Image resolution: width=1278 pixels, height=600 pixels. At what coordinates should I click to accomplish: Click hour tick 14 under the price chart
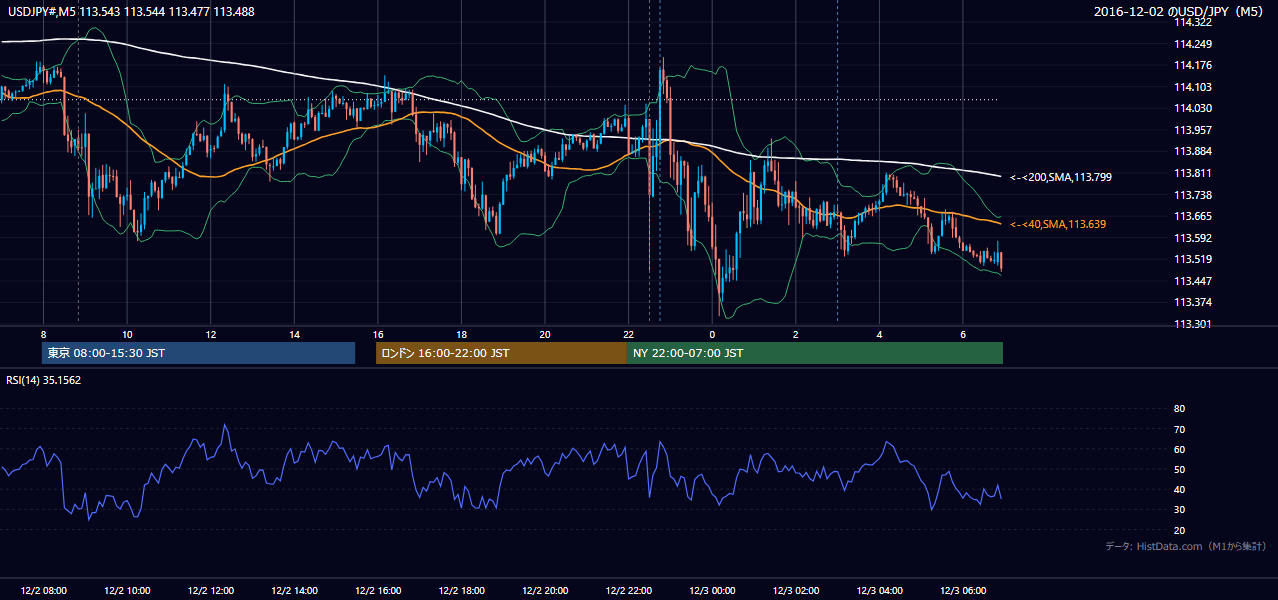point(294,333)
